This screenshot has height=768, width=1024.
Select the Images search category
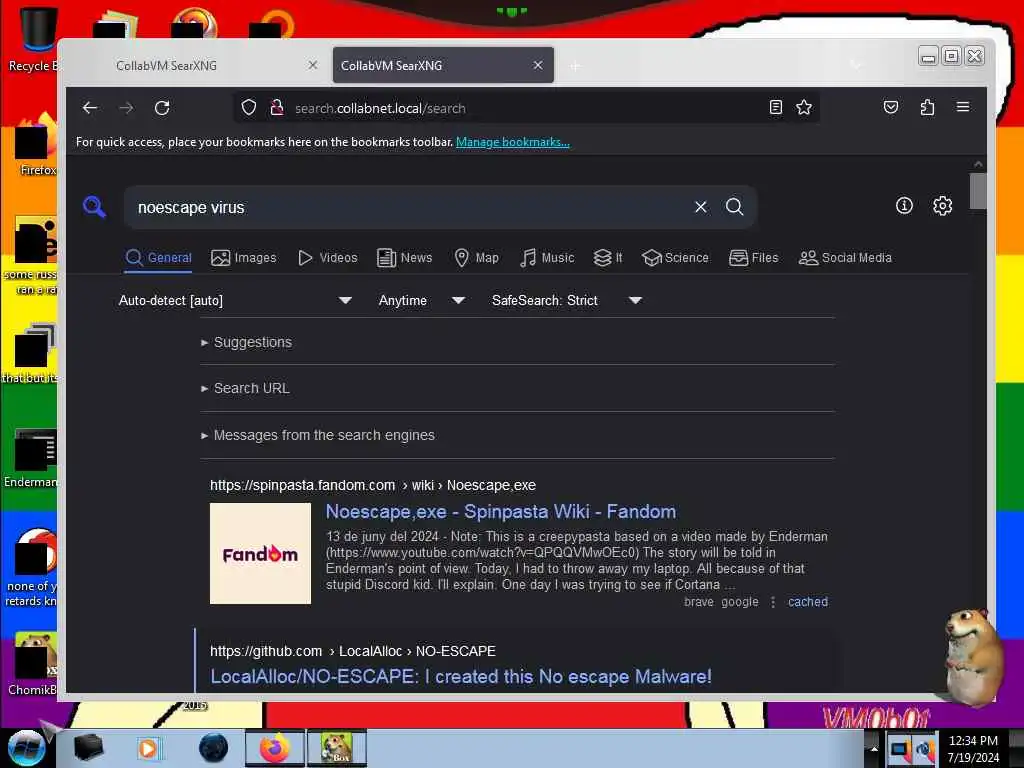click(x=244, y=257)
